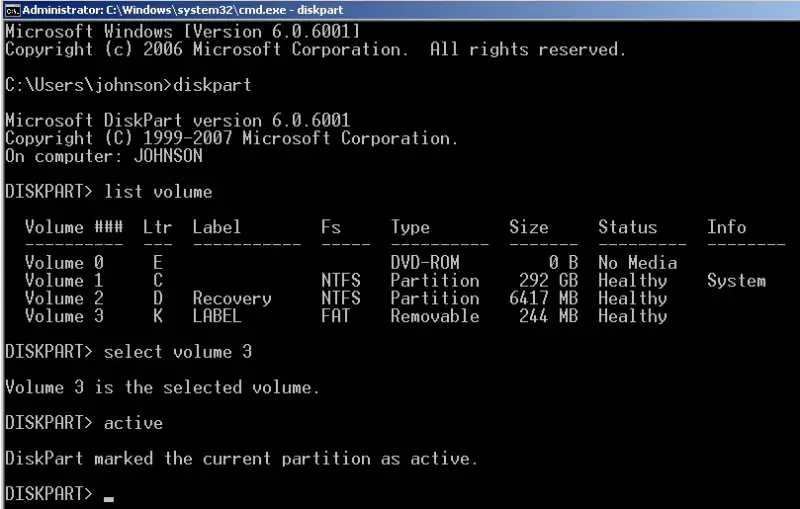Click the cmd.exe icon in title bar
The width and height of the screenshot is (800, 509).
click(x=12, y=10)
